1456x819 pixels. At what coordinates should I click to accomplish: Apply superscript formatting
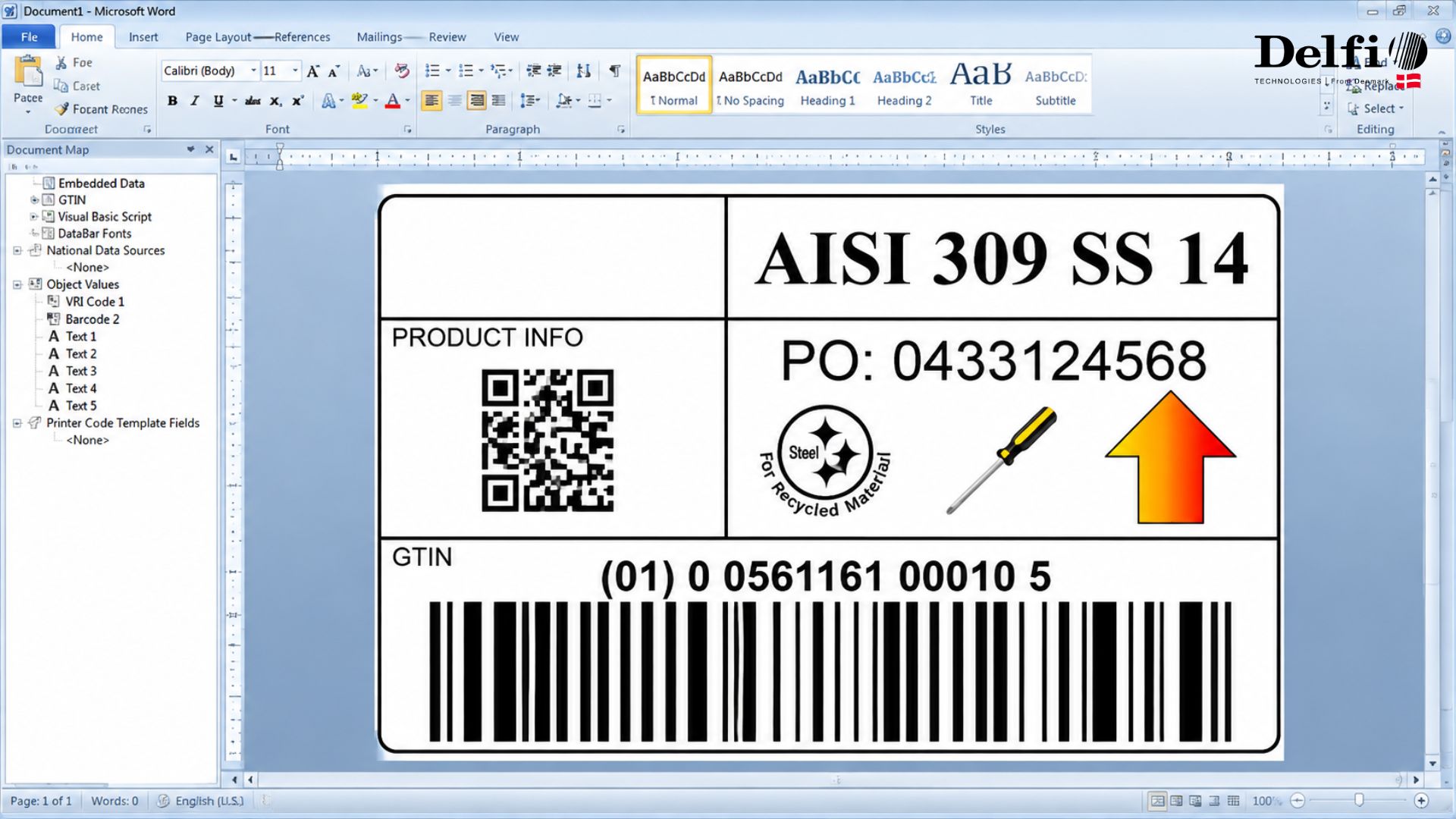click(298, 101)
